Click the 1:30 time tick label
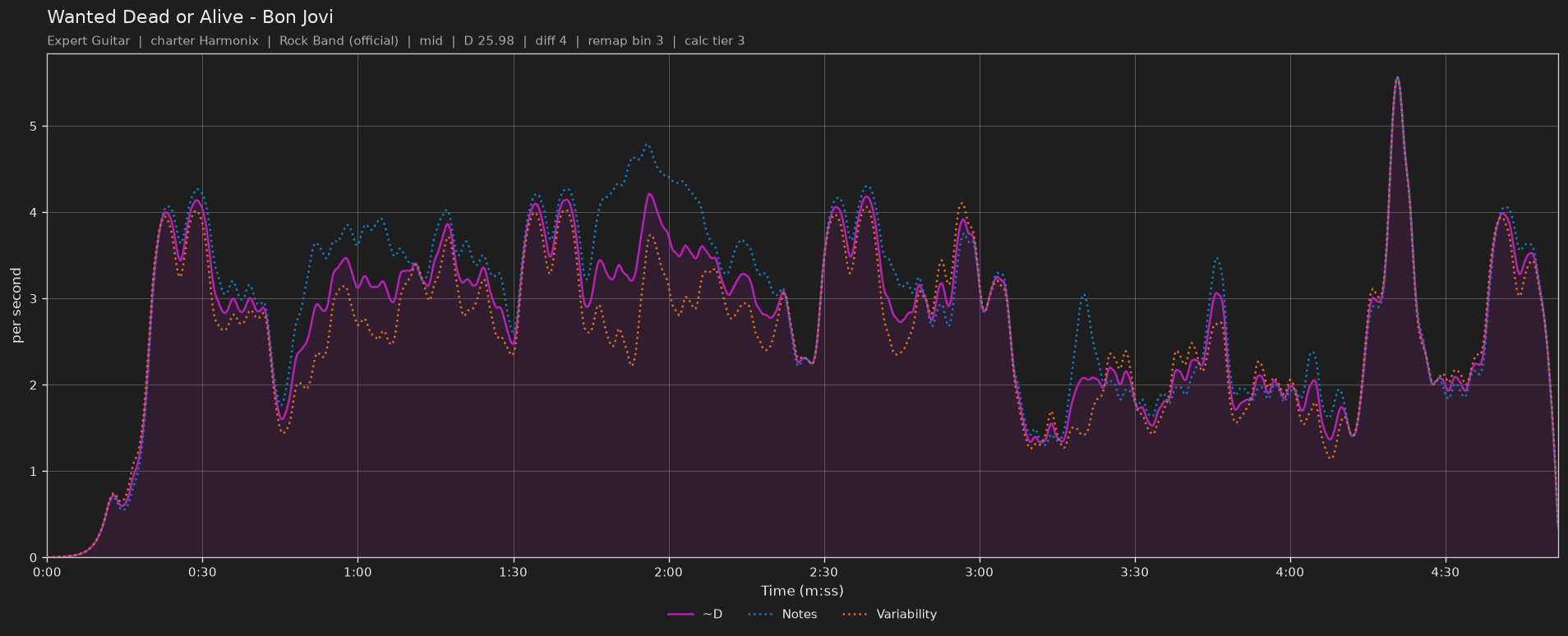The height and width of the screenshot is (636, 1568). [x=513, y=572]
